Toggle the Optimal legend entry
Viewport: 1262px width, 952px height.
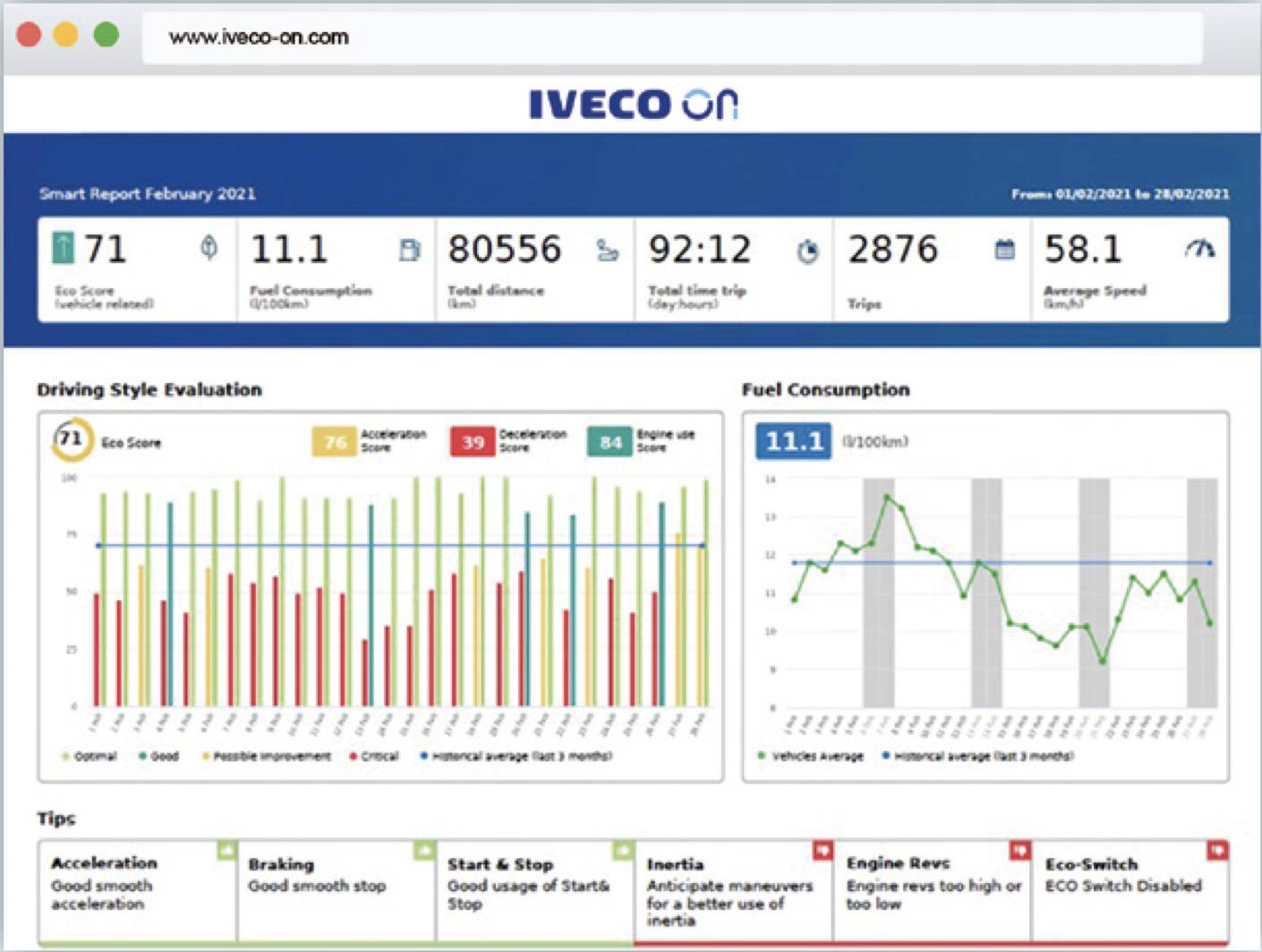point(90,756)
